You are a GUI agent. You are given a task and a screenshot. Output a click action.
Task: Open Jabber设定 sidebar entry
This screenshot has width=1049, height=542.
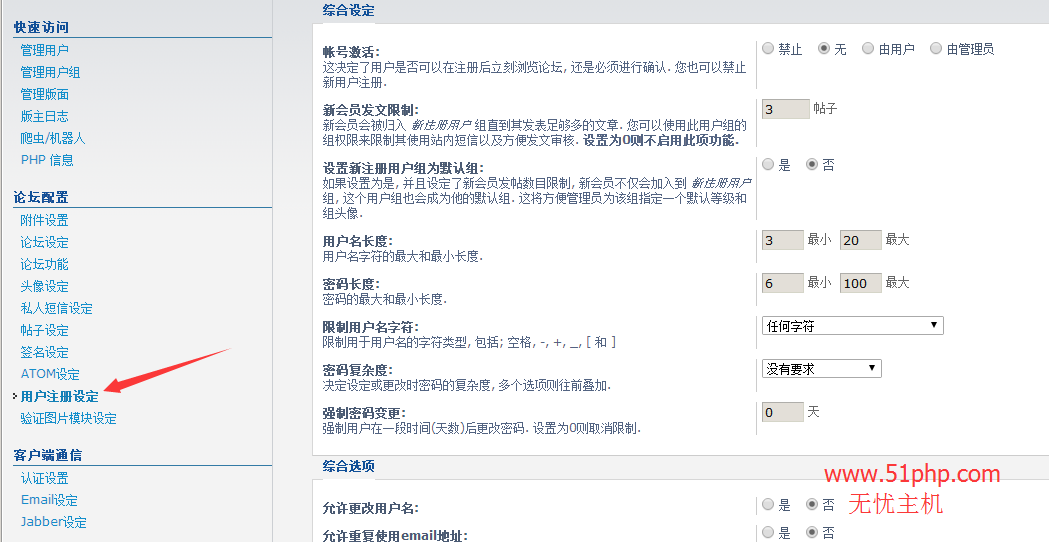pos(54,523)
